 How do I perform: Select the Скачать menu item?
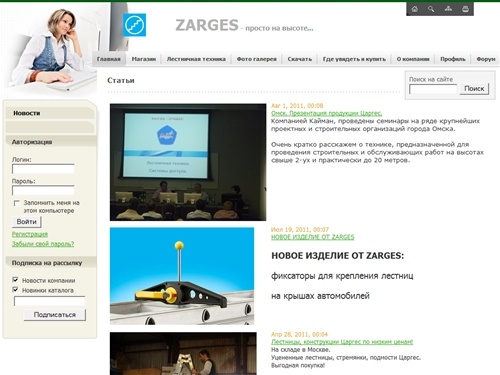click(x=300, y=59)
